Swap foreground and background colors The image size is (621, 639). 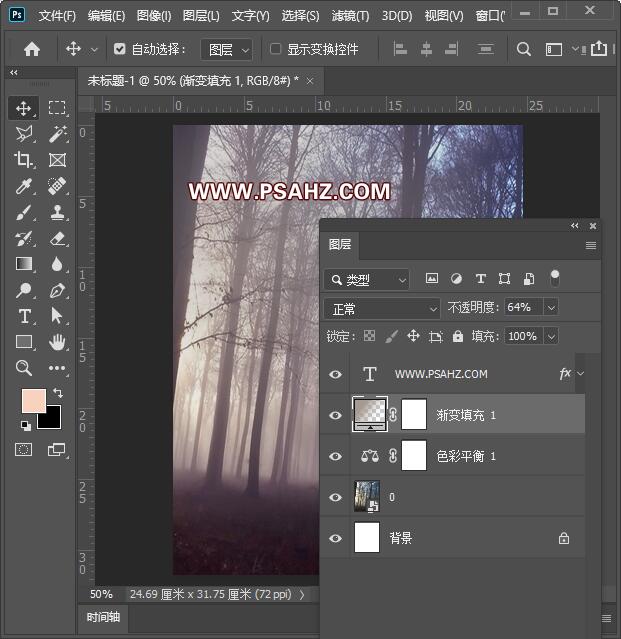click(58, 393)
